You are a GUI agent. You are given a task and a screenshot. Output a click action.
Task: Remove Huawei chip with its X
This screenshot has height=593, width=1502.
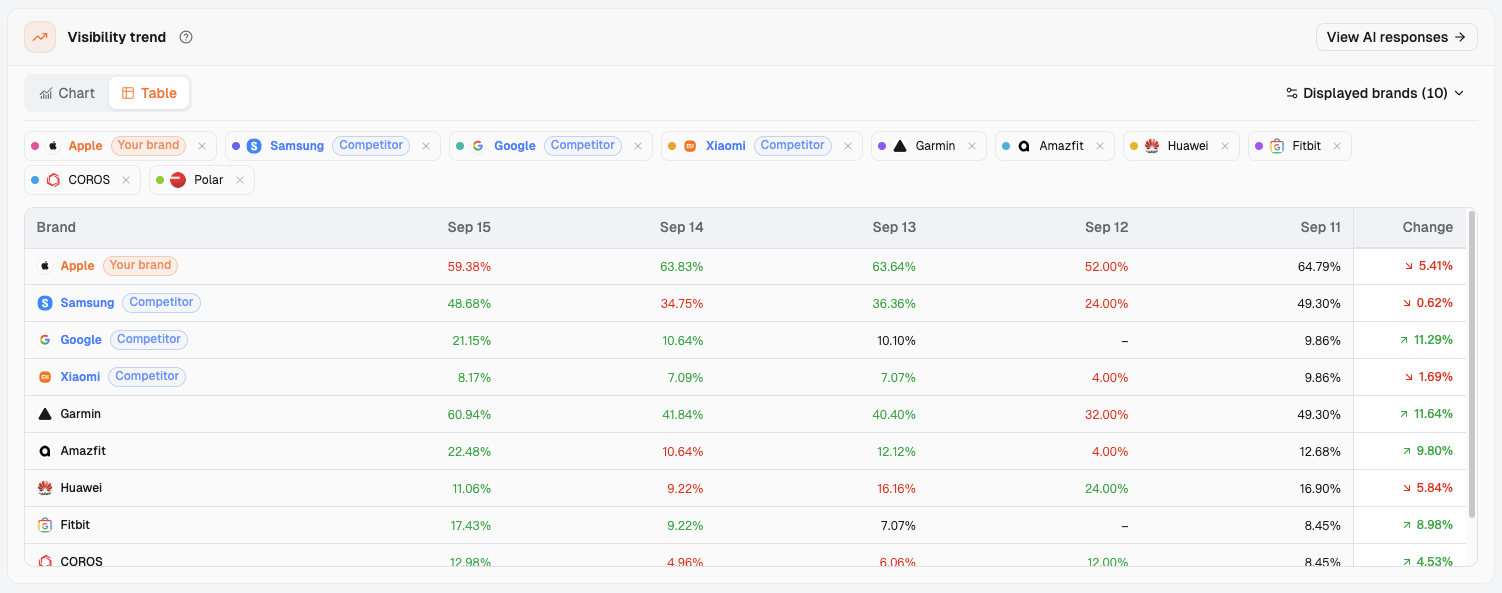tap(1225, 146)
